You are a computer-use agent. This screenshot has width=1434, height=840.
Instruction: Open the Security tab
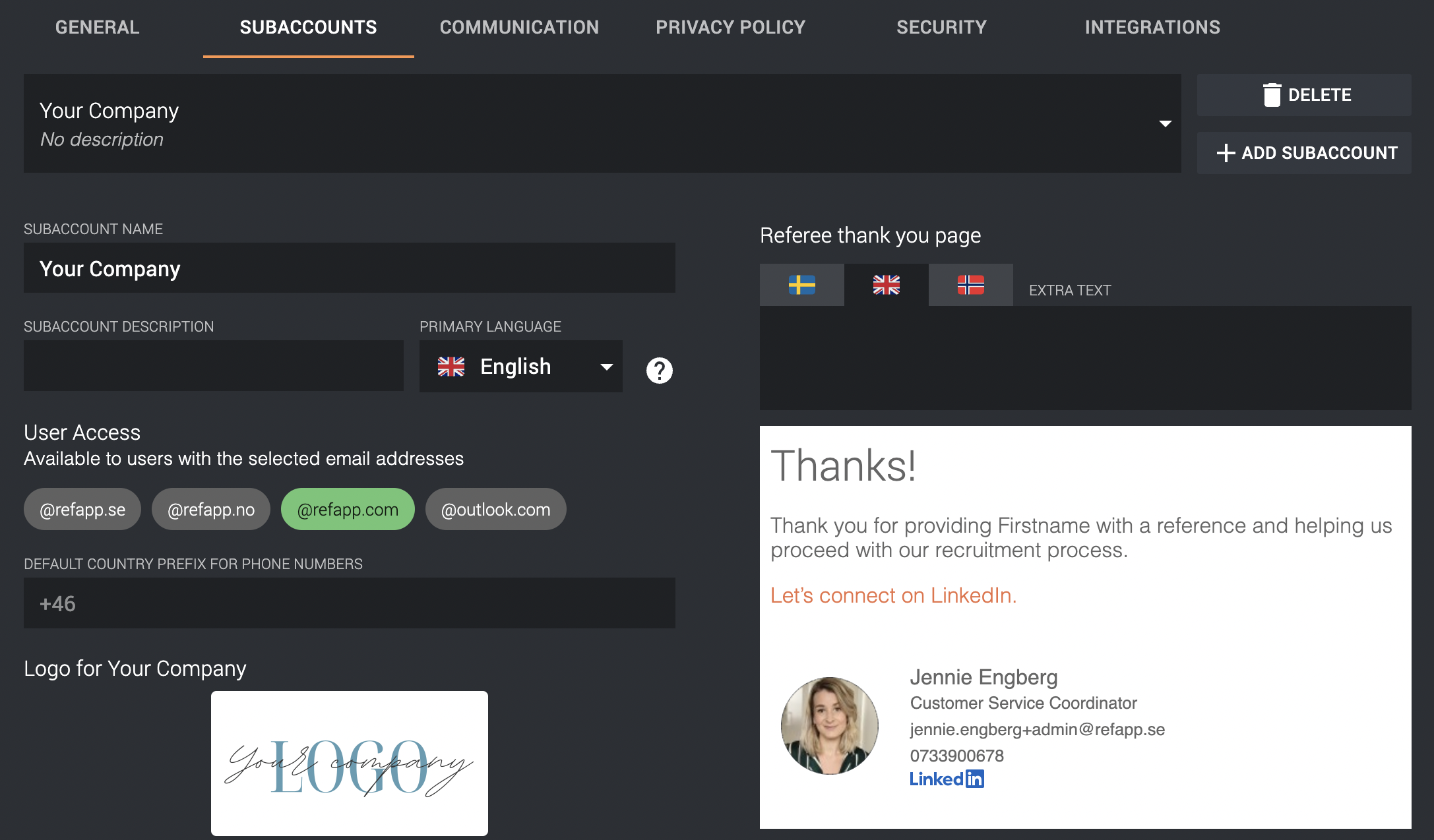coord(941,27)
